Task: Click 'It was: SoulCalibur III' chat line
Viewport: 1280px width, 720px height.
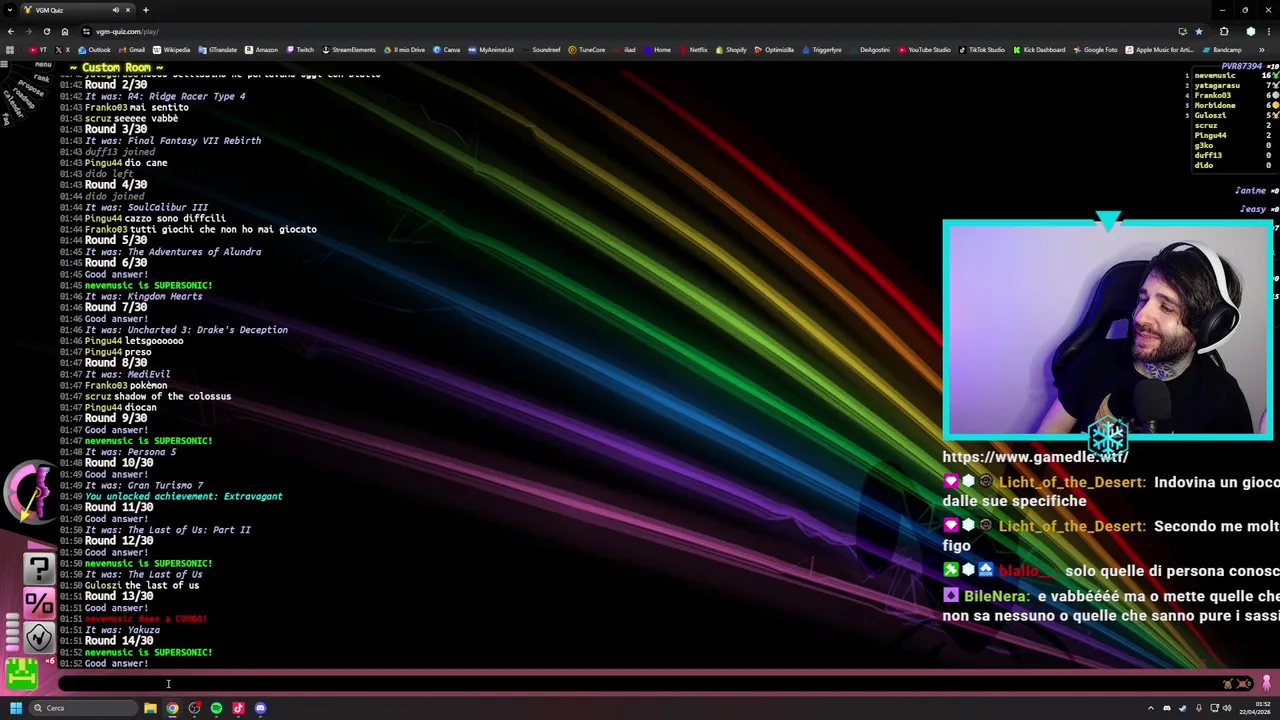Action: [146, 208]
